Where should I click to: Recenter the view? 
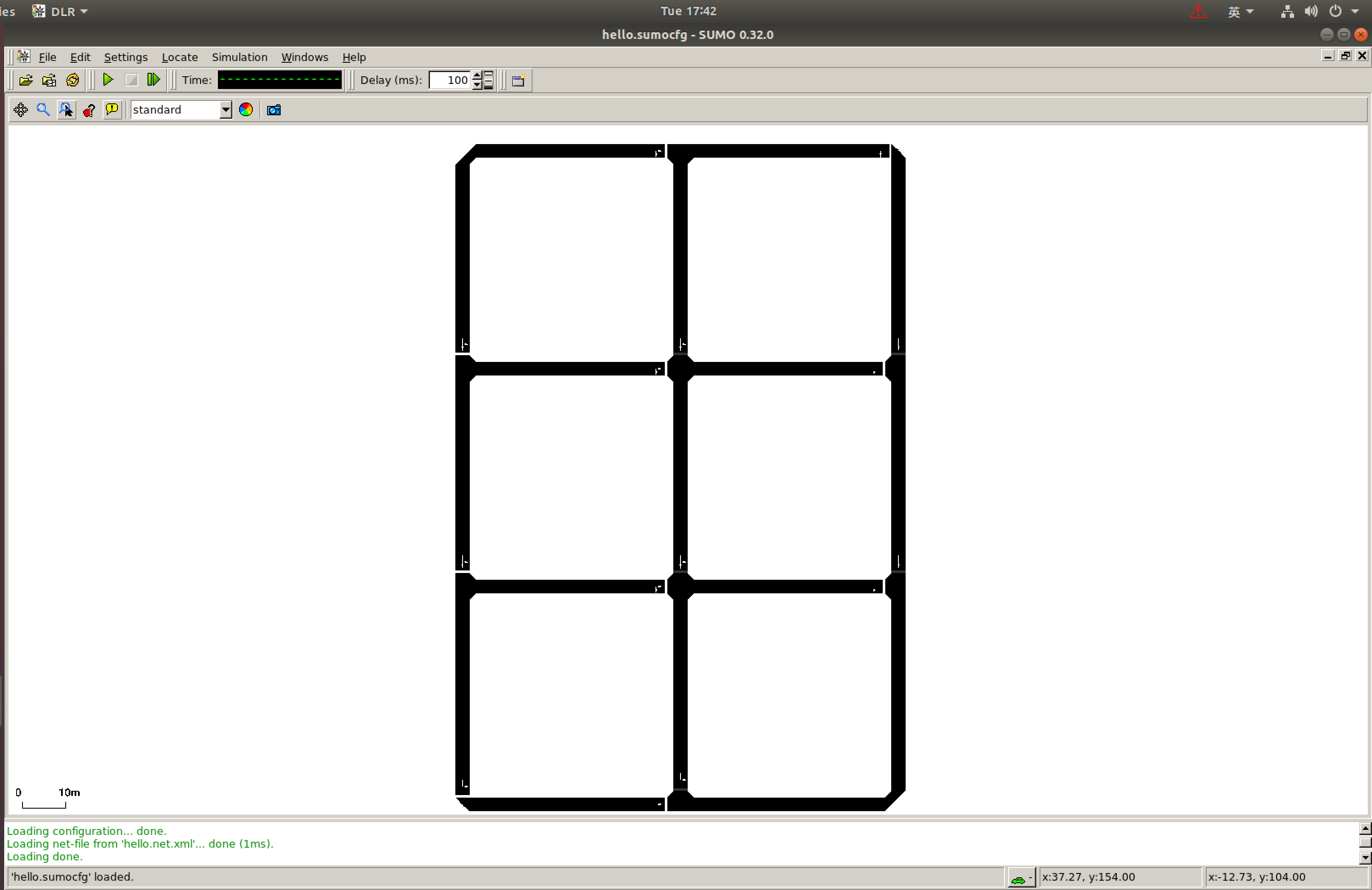point(21,109)
